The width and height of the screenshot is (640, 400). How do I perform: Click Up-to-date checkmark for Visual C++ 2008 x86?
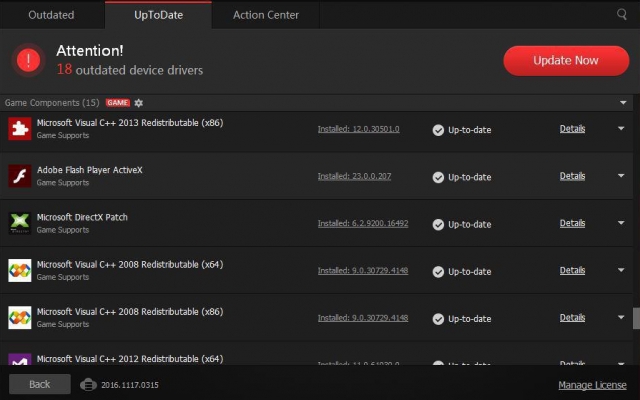click(438, 319)
